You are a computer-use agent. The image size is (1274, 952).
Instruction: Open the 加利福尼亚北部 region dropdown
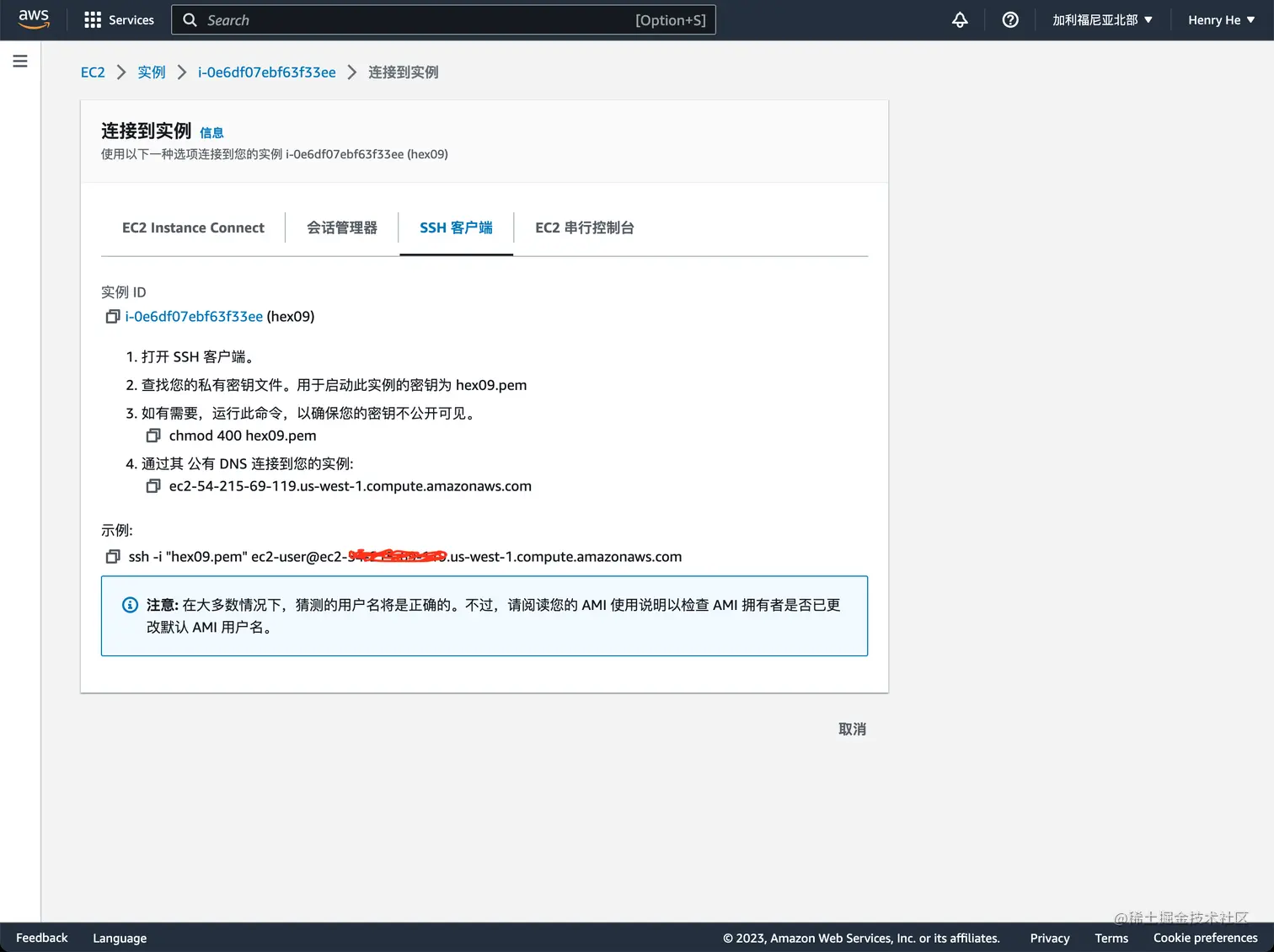[1102, 20]
